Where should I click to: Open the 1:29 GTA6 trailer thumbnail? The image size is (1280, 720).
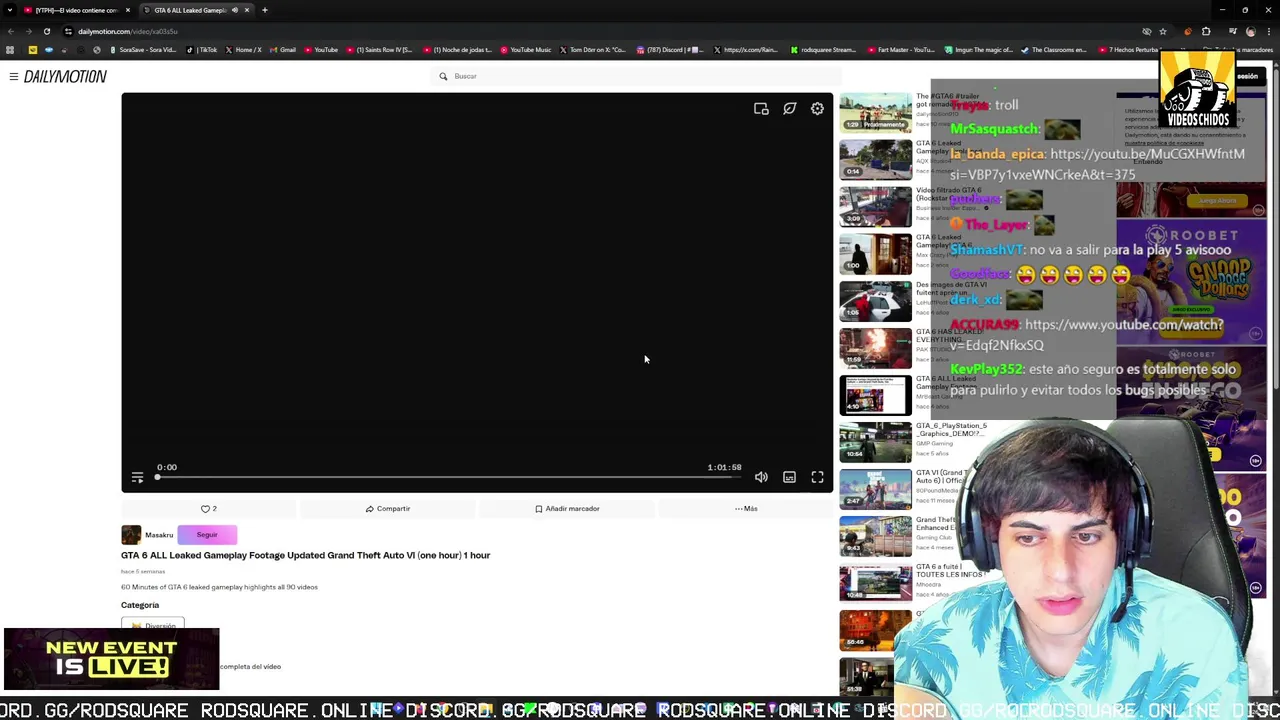876,112
